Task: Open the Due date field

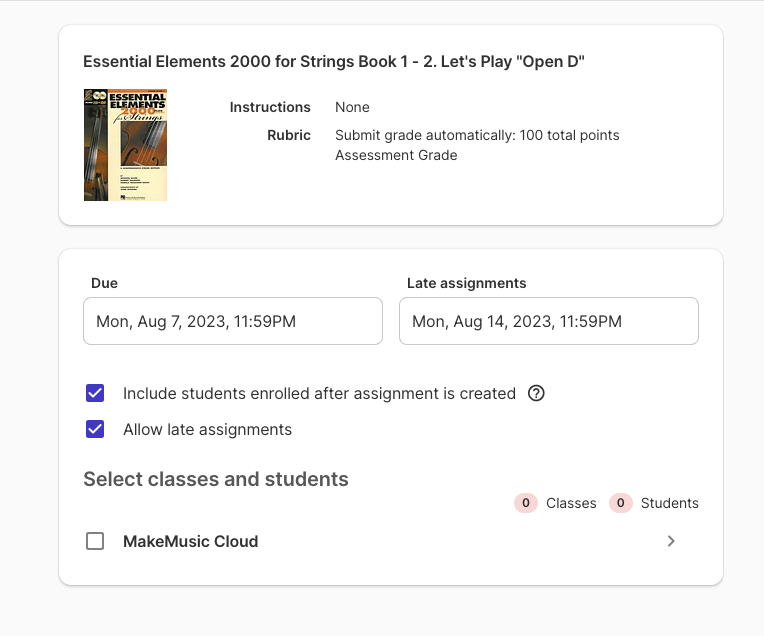Action: pyautogui.click(x=232, y=321)
